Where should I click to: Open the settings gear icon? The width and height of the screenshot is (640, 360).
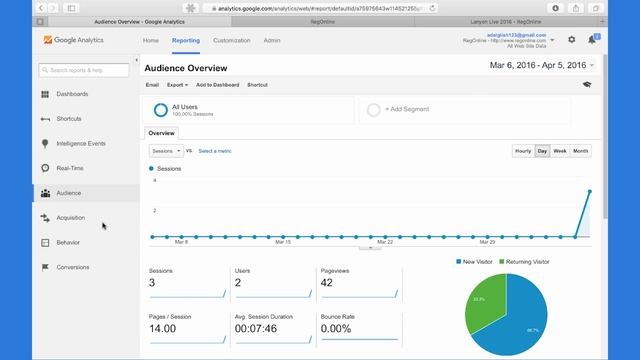(x=571, y=40)
